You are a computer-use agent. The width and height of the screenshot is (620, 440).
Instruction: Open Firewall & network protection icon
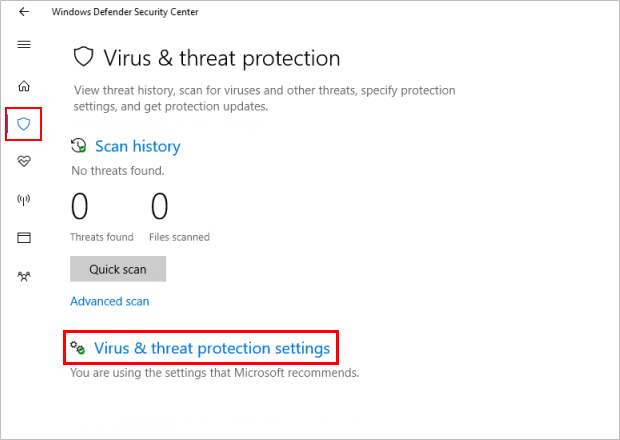[24, 199]
